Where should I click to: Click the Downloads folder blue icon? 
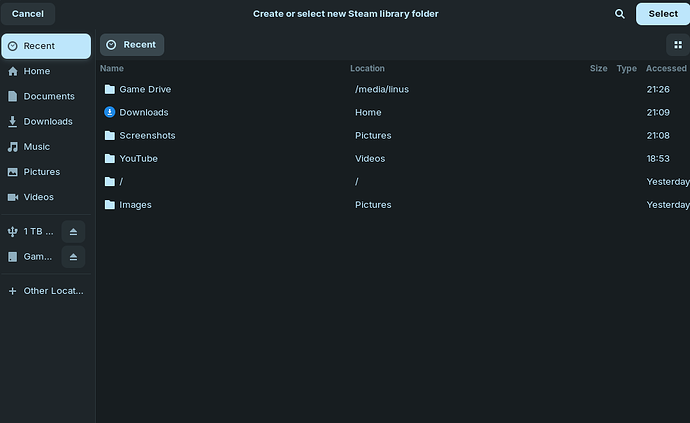110,112
